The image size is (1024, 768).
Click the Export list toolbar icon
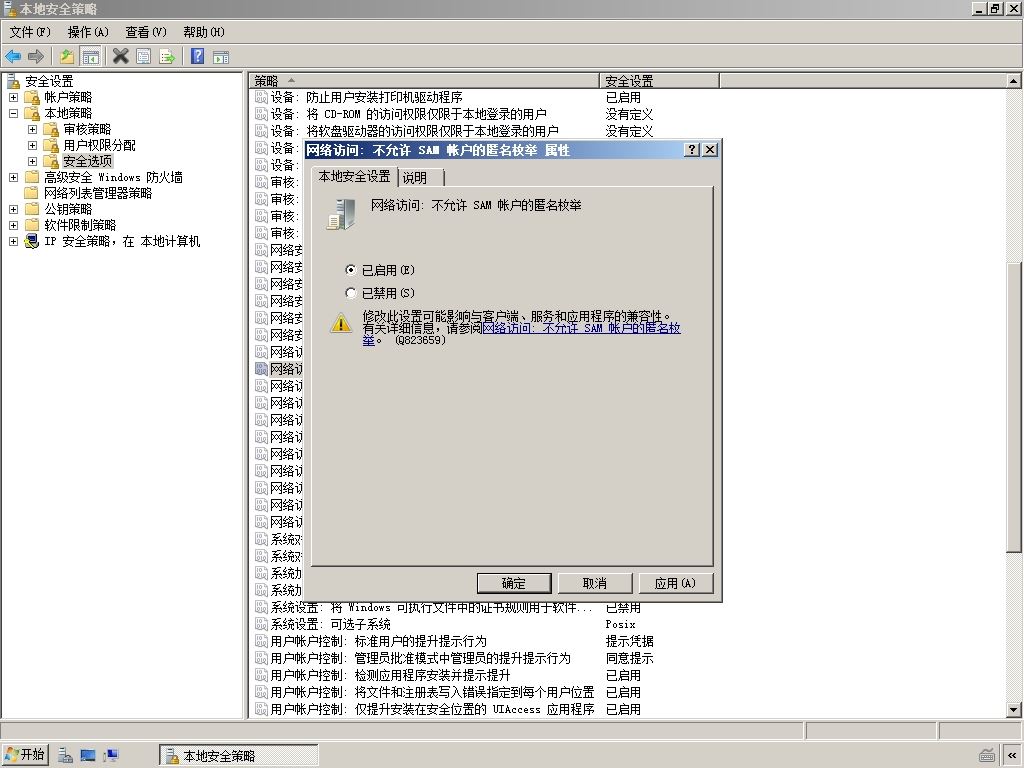point(167,57)
